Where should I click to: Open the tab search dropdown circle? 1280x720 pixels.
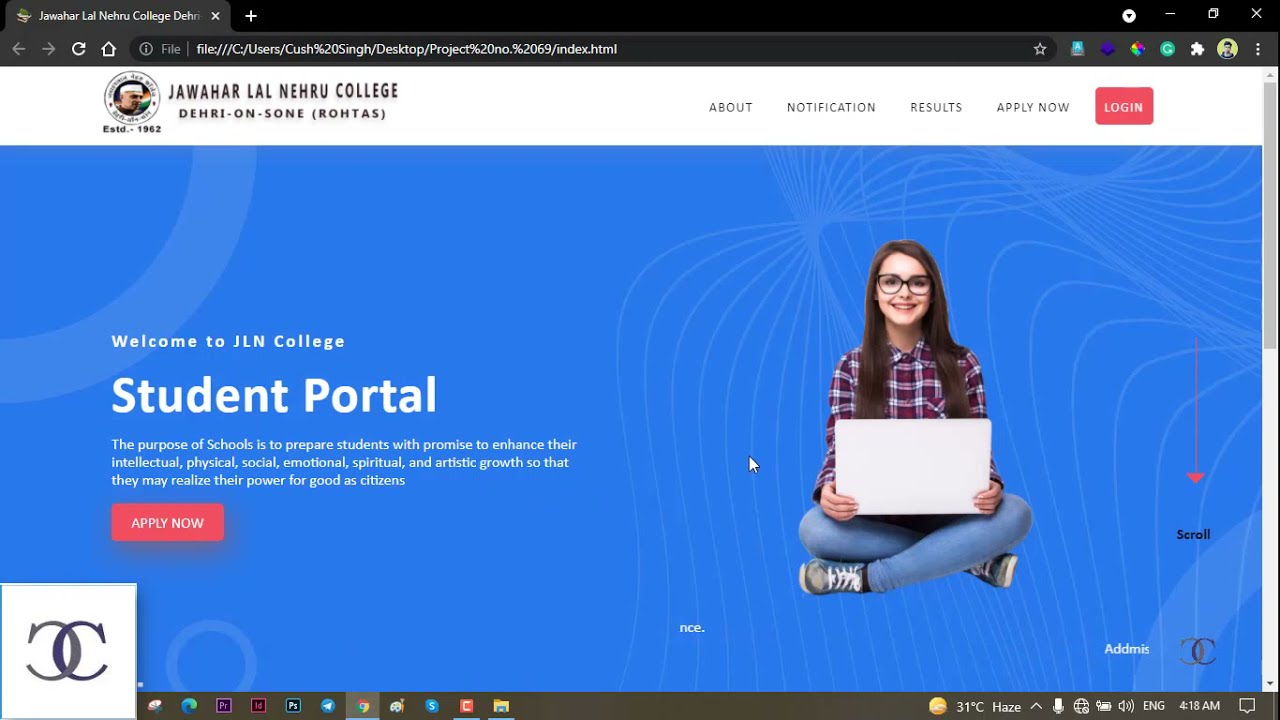pyautogui.click(x=1129, y=16)
